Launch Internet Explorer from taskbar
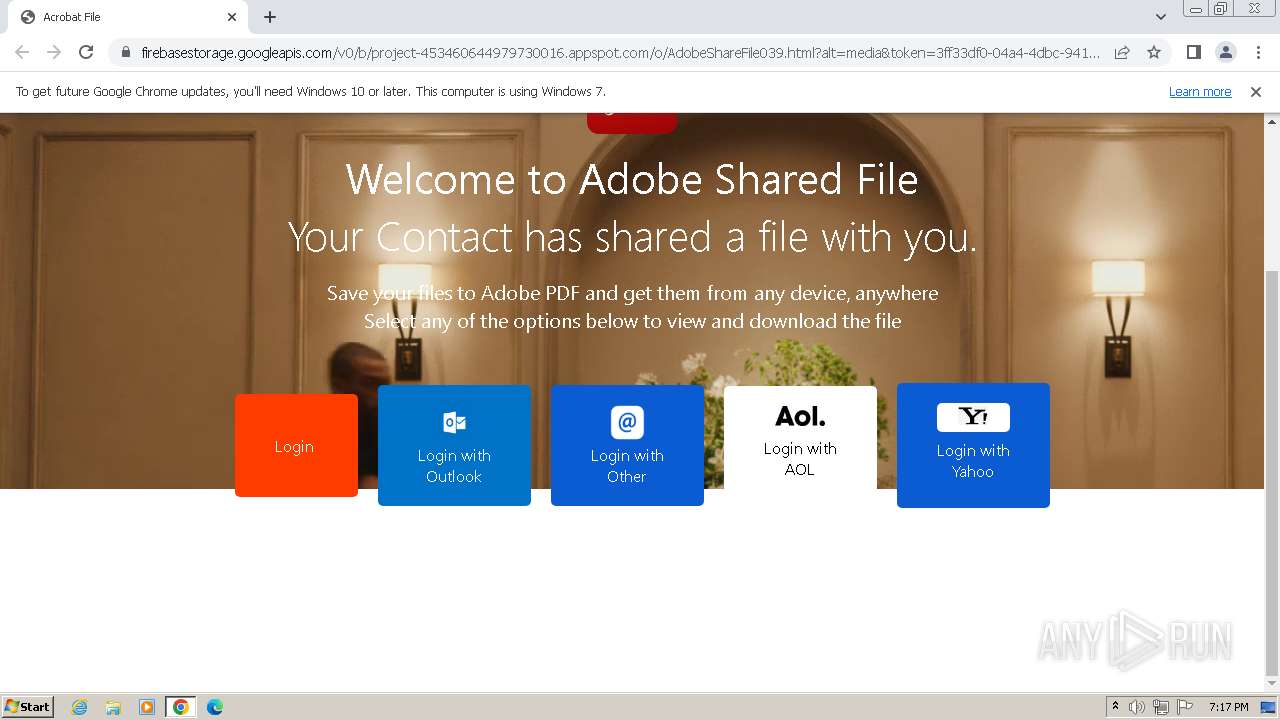 [x=79, y=707]
